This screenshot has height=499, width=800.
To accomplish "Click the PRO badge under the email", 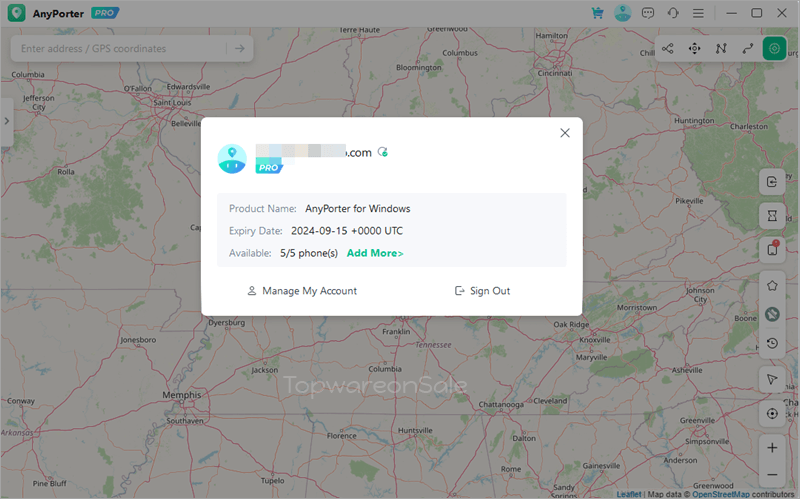I will coord(269,166).
